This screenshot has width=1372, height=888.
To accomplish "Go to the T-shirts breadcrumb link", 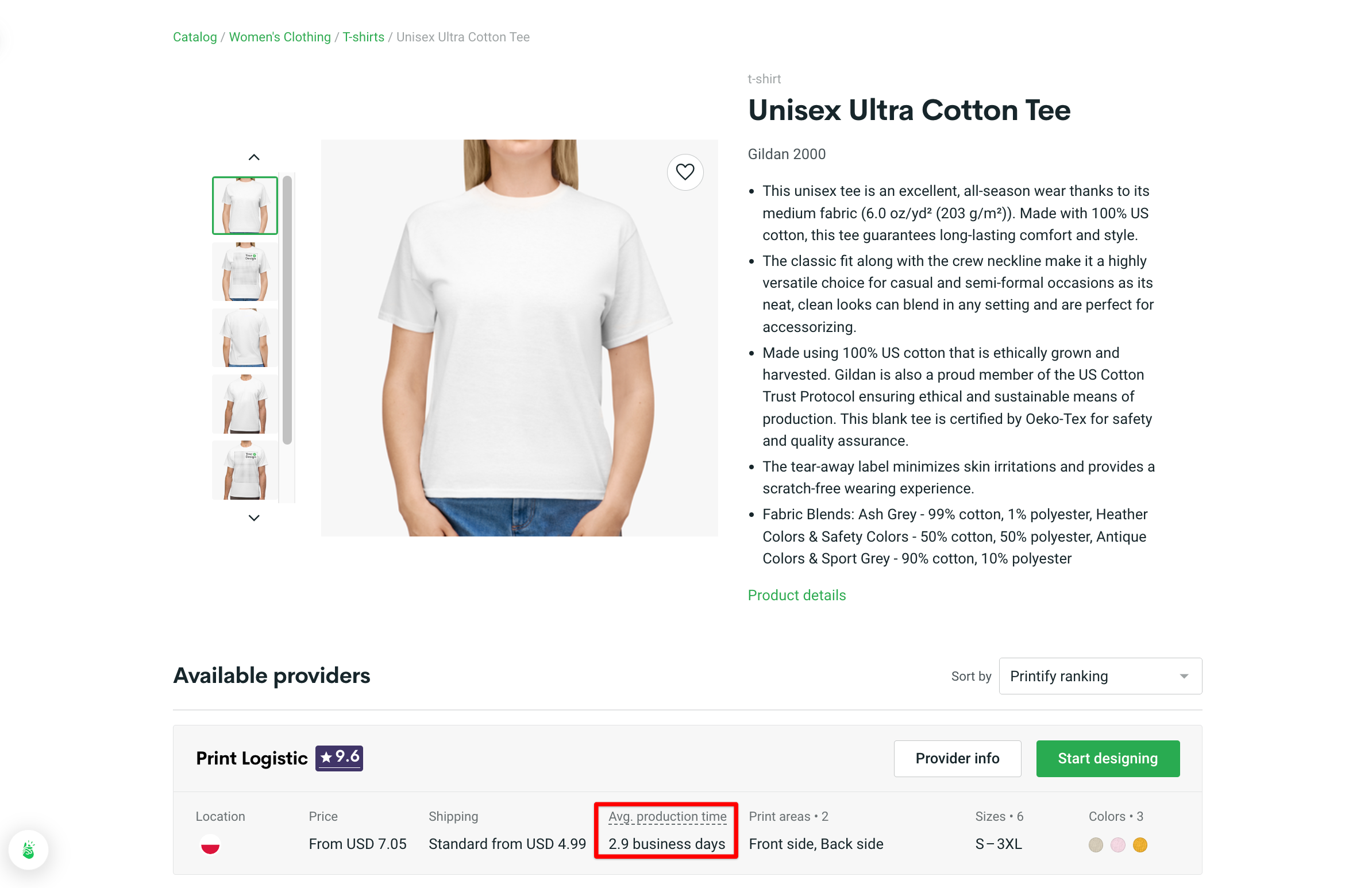I will [363, 37].
